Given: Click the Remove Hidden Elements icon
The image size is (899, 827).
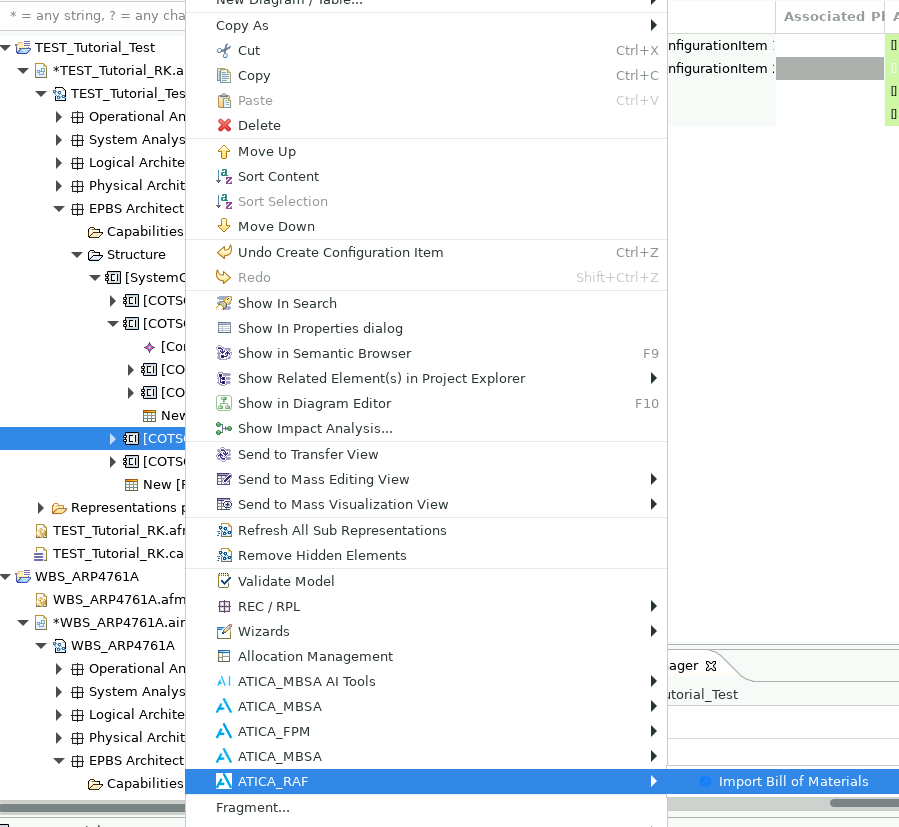Looking at the screenshot, I should pos(224,556).
